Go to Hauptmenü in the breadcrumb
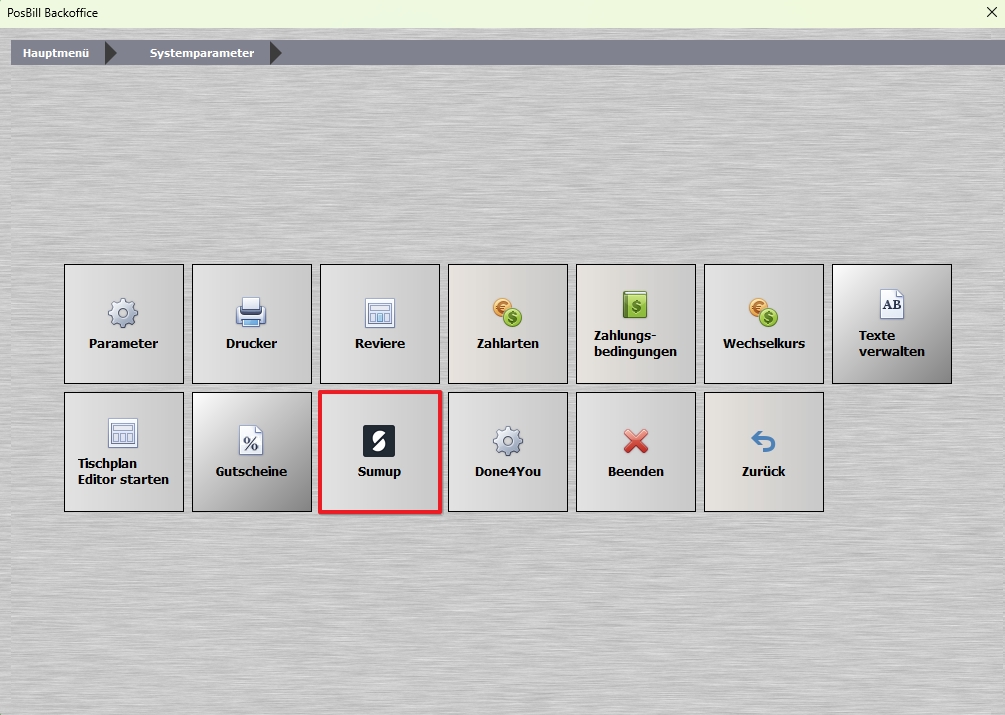1005x715 pixels. click(x=56, y=53)
